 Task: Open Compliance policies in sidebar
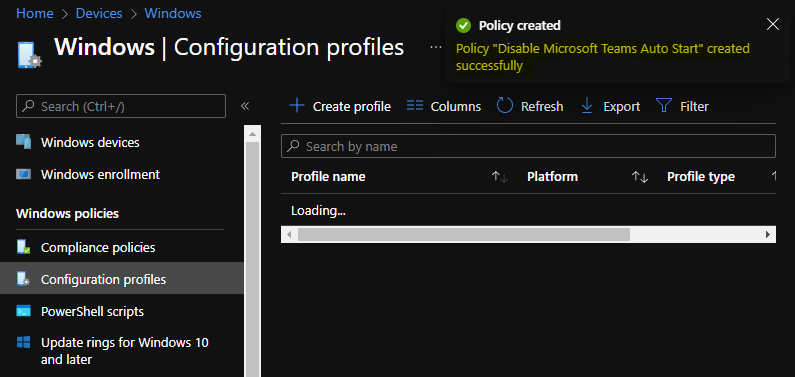tap(98, 248)
